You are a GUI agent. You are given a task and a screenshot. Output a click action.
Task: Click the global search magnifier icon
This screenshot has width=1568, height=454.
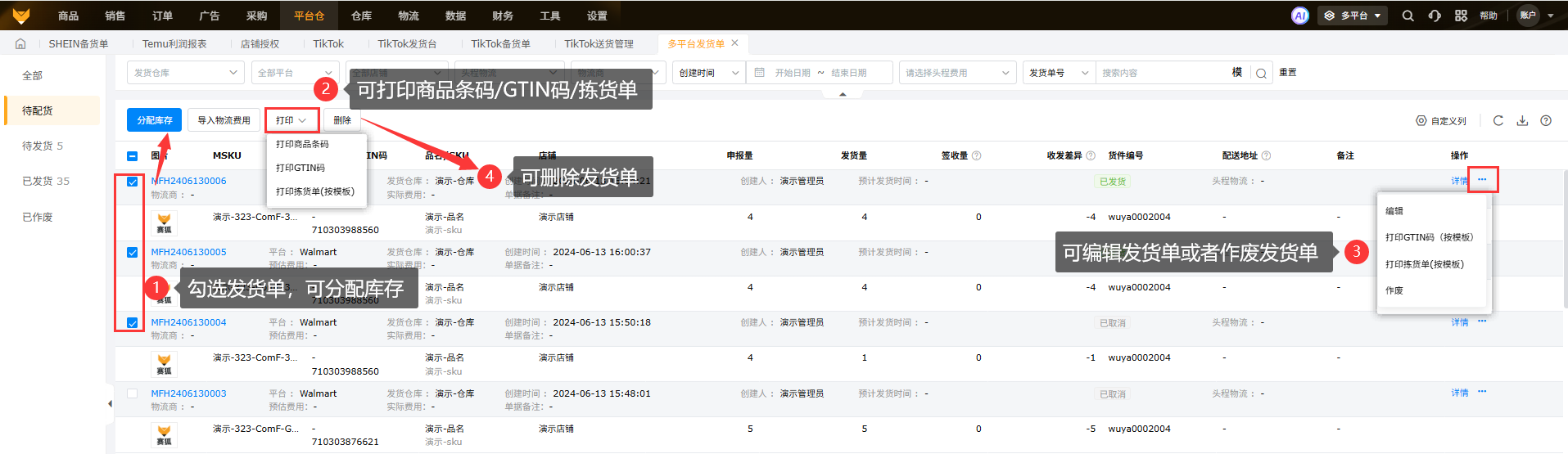[1408, 16]
